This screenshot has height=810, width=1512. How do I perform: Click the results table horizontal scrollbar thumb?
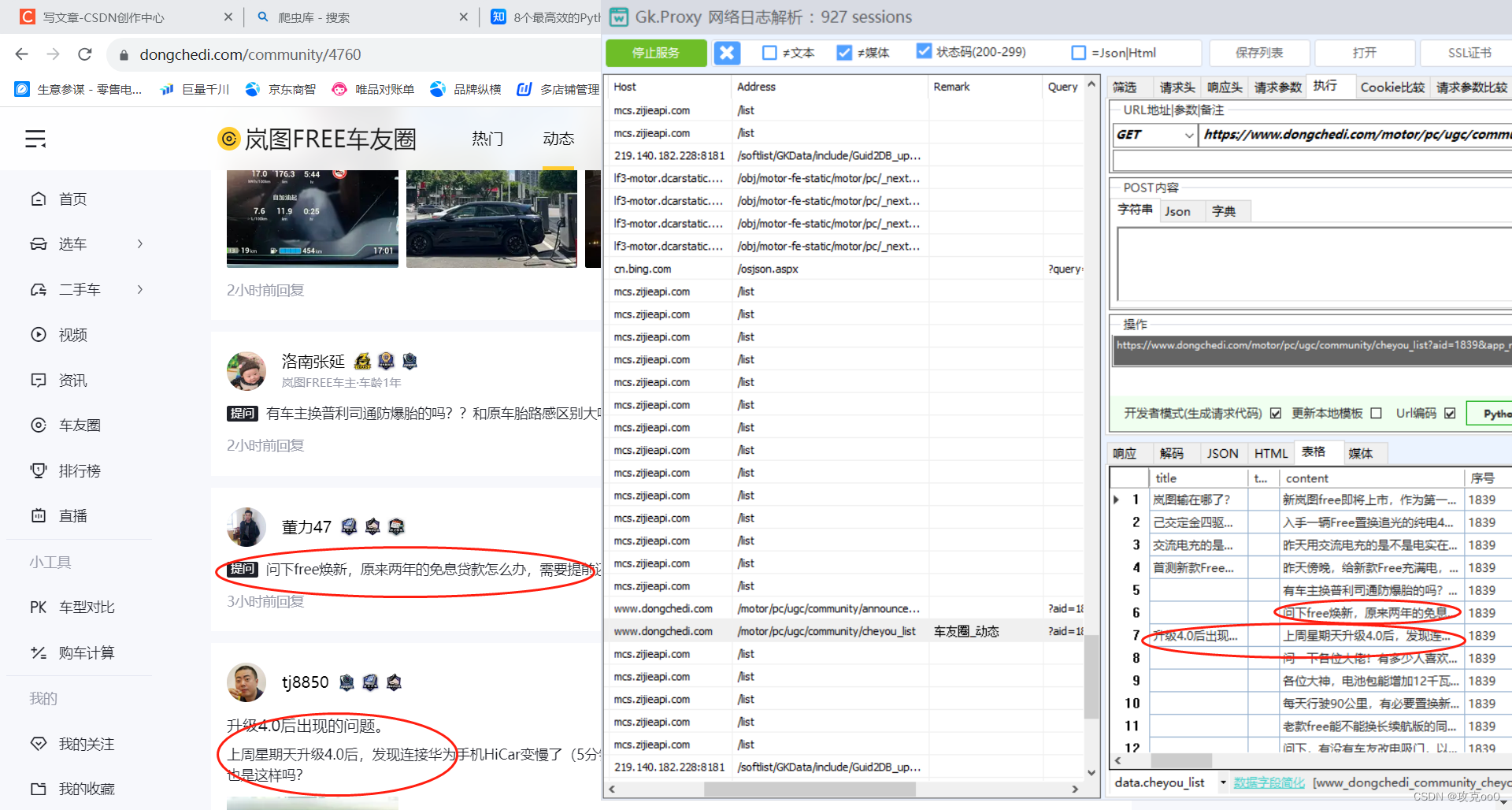pos(1181,760)
